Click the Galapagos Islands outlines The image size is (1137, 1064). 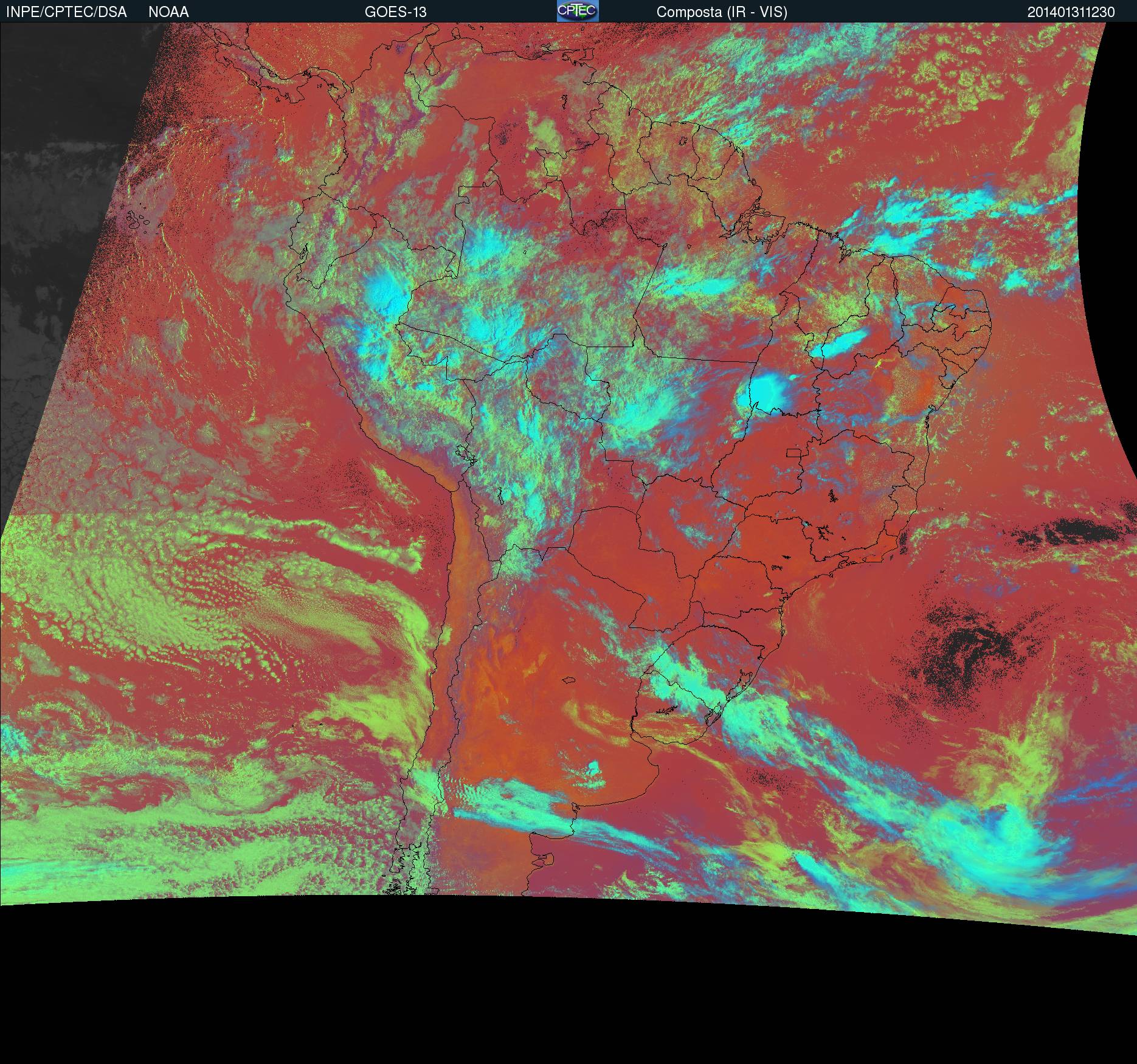[139, 220]
